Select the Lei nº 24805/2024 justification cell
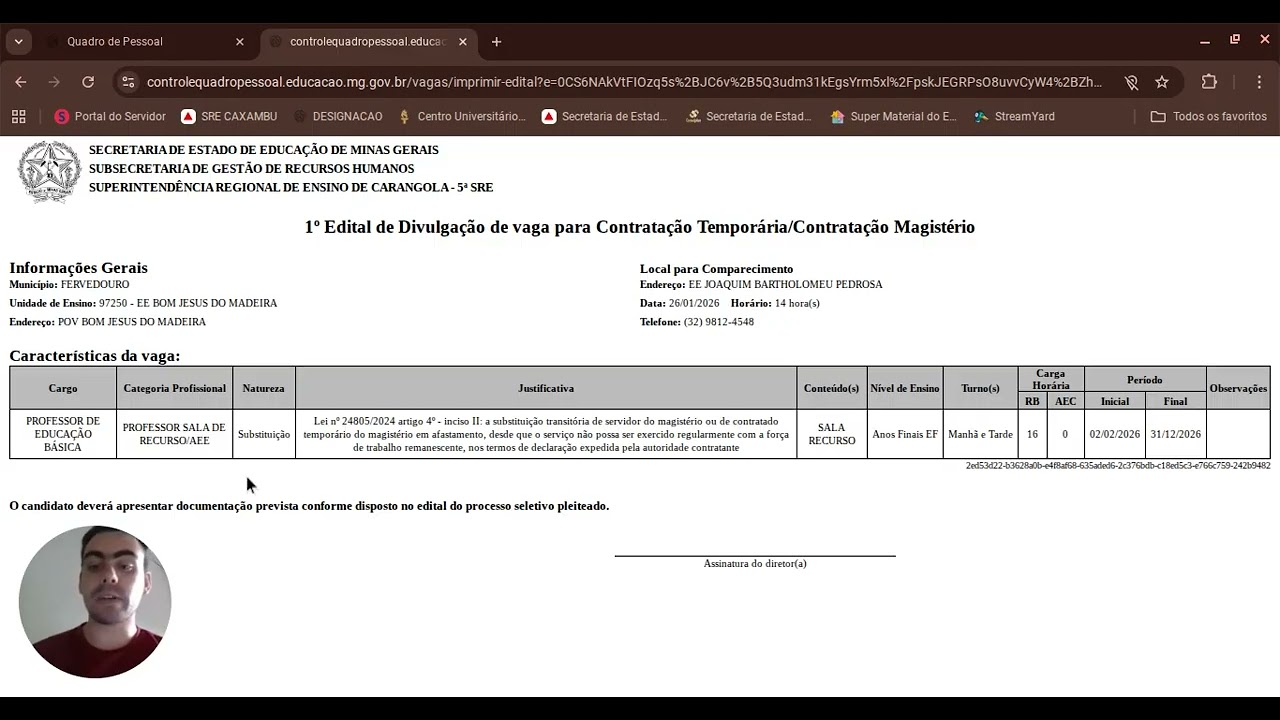Viewport: 1280px width, 720px height. point(546,434)
